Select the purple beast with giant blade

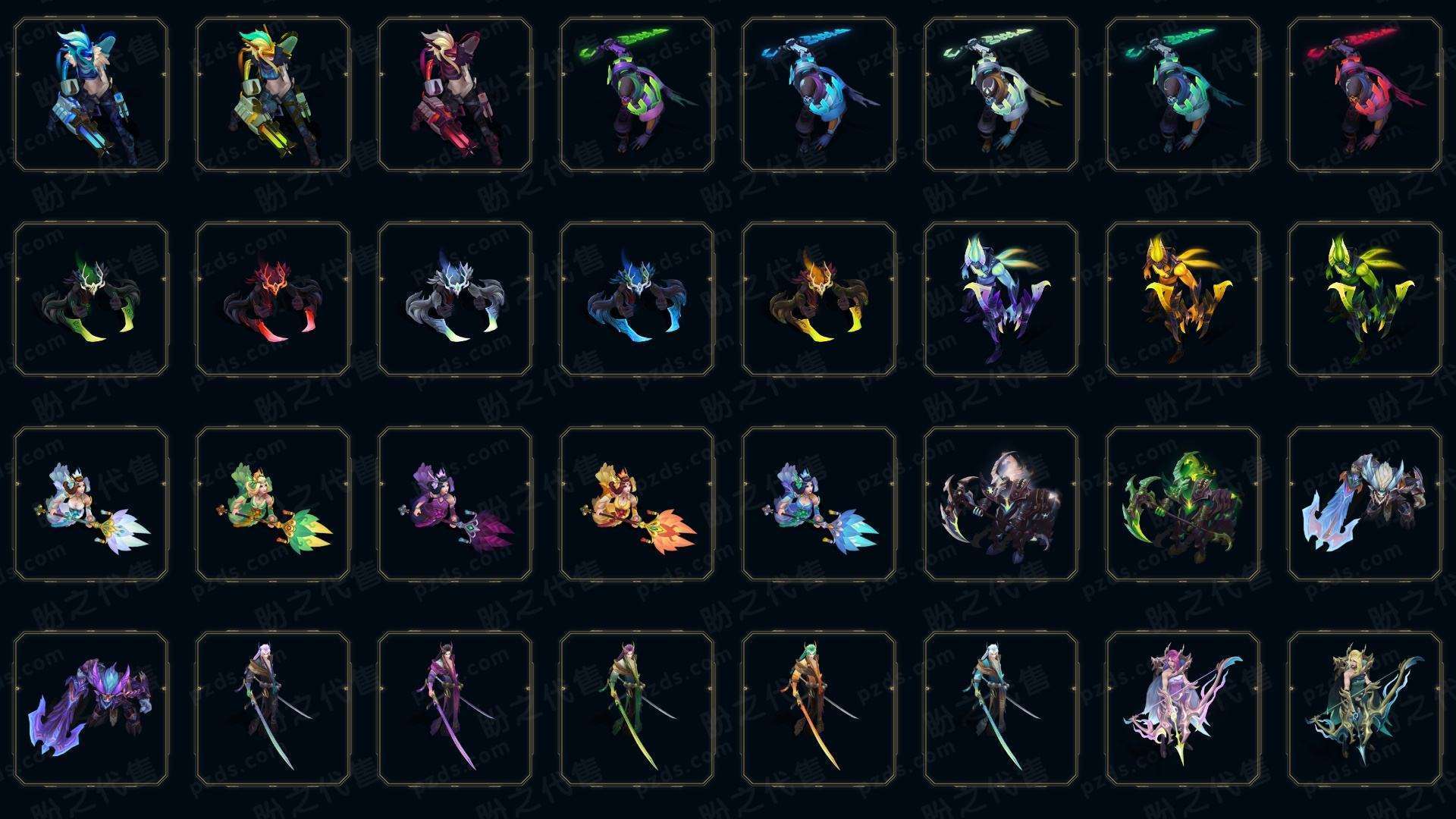pos(91,709)
